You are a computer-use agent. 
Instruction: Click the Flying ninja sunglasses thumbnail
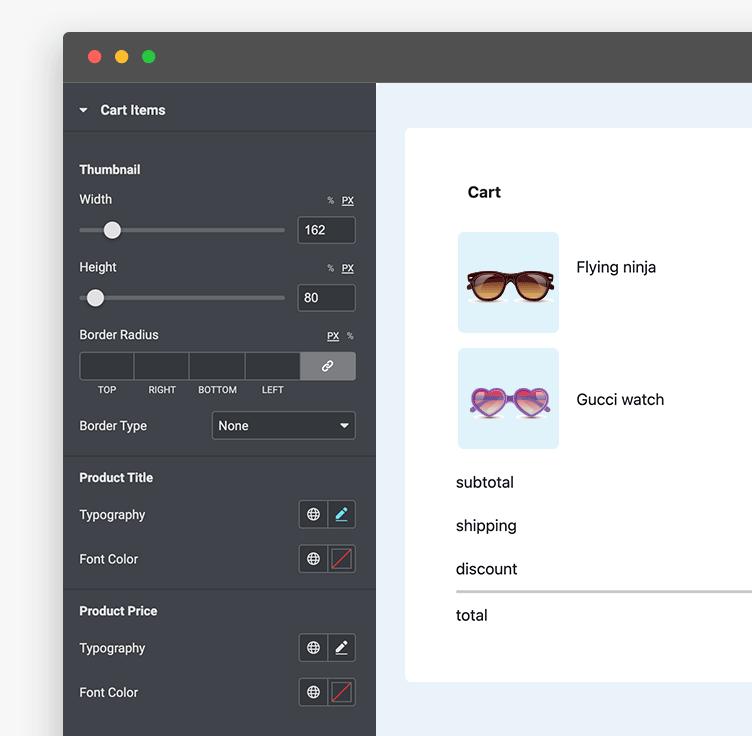pyautogui.click(x=508, y=282)
